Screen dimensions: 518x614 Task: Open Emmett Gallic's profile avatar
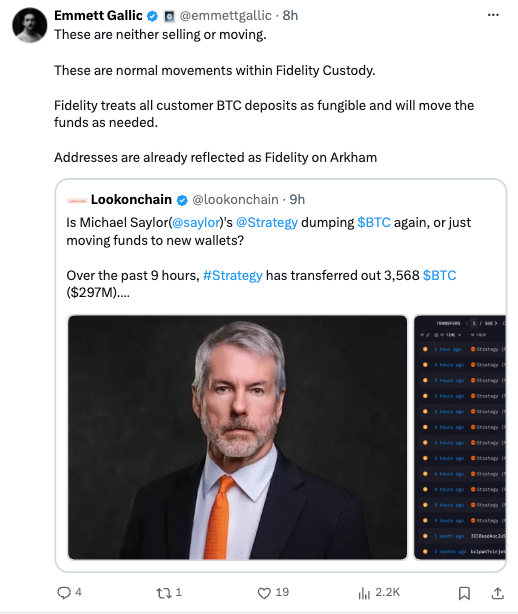pyautogui.click(x=30, y=25)
